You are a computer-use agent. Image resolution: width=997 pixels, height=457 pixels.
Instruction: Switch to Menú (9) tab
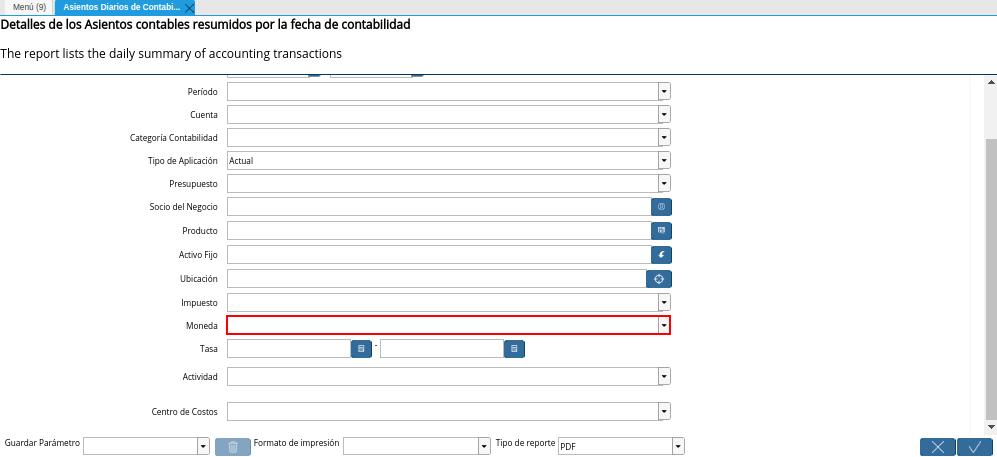29,8
